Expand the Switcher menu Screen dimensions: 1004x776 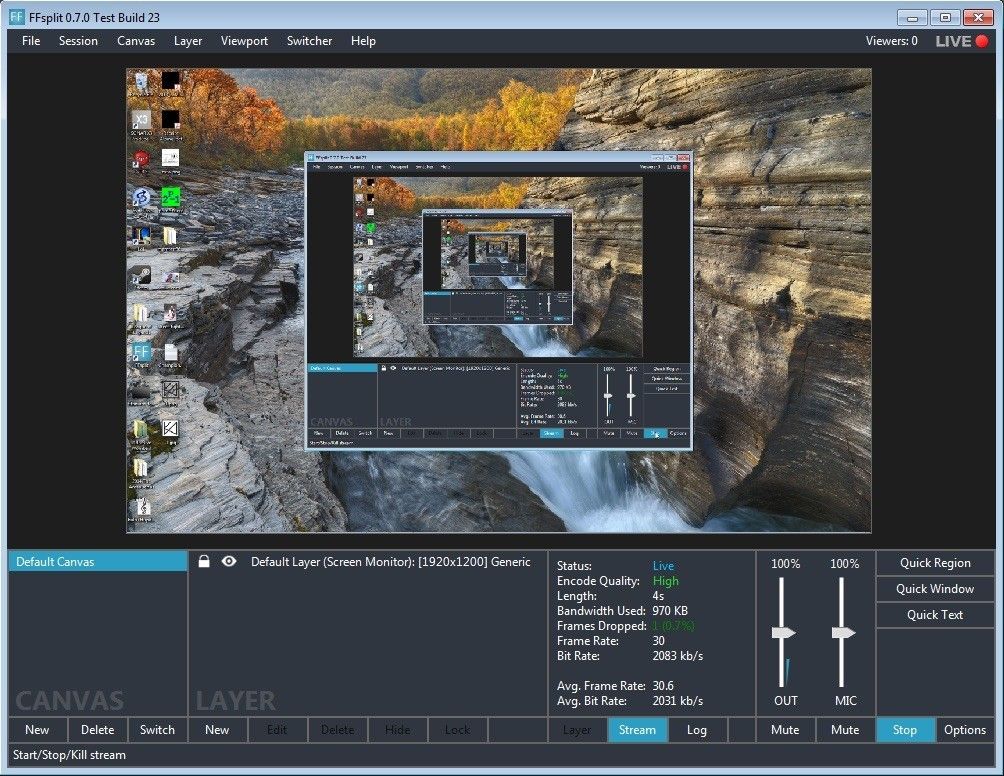point(309,41)
